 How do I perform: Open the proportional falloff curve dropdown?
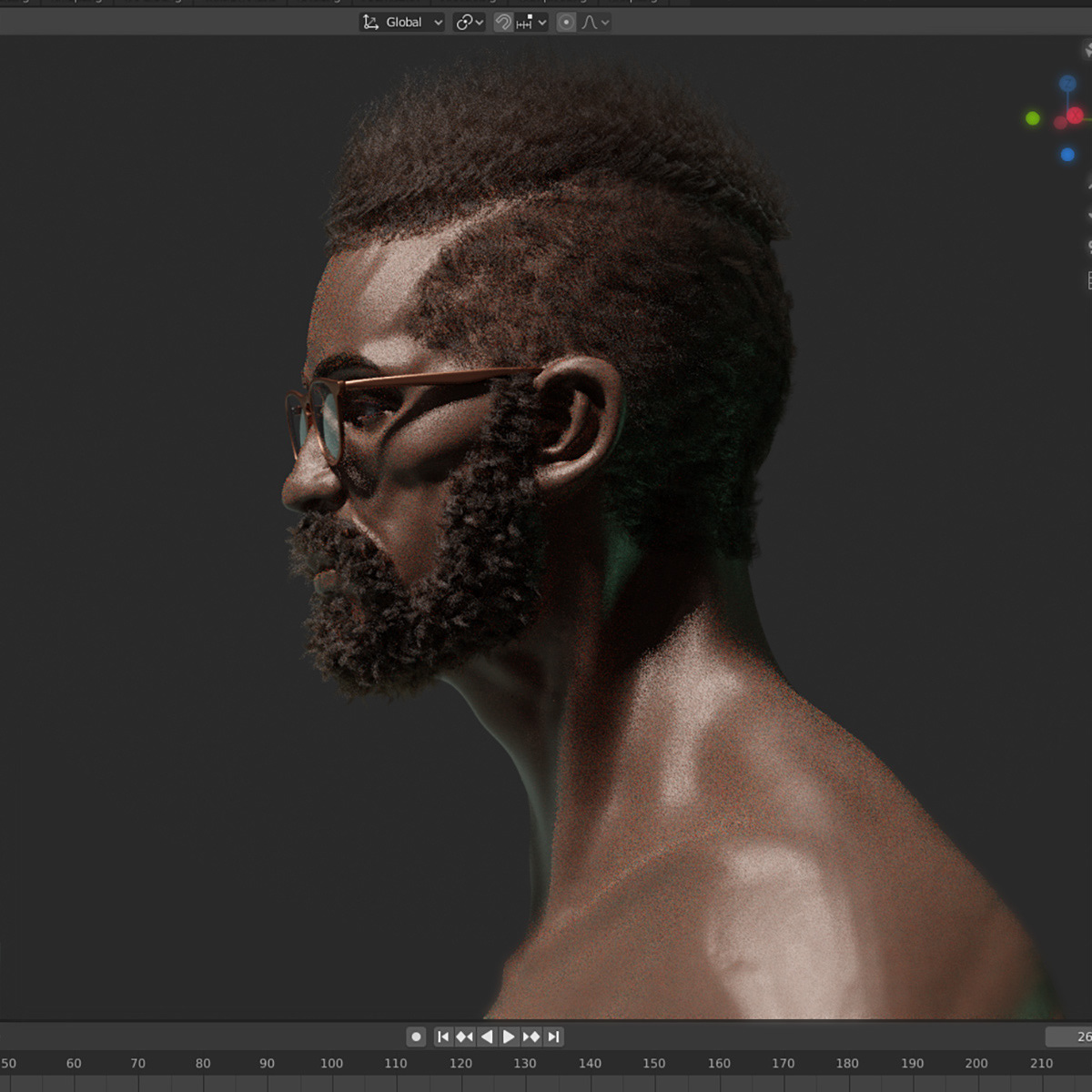coord(595,22)
